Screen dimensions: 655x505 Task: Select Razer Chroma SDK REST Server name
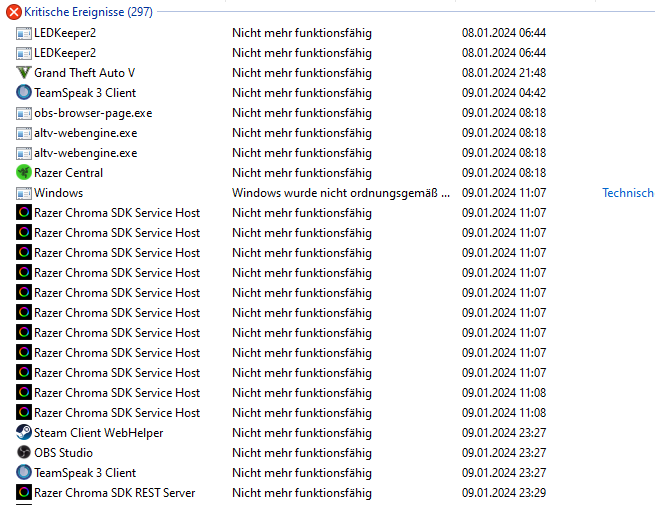(114, 493)
